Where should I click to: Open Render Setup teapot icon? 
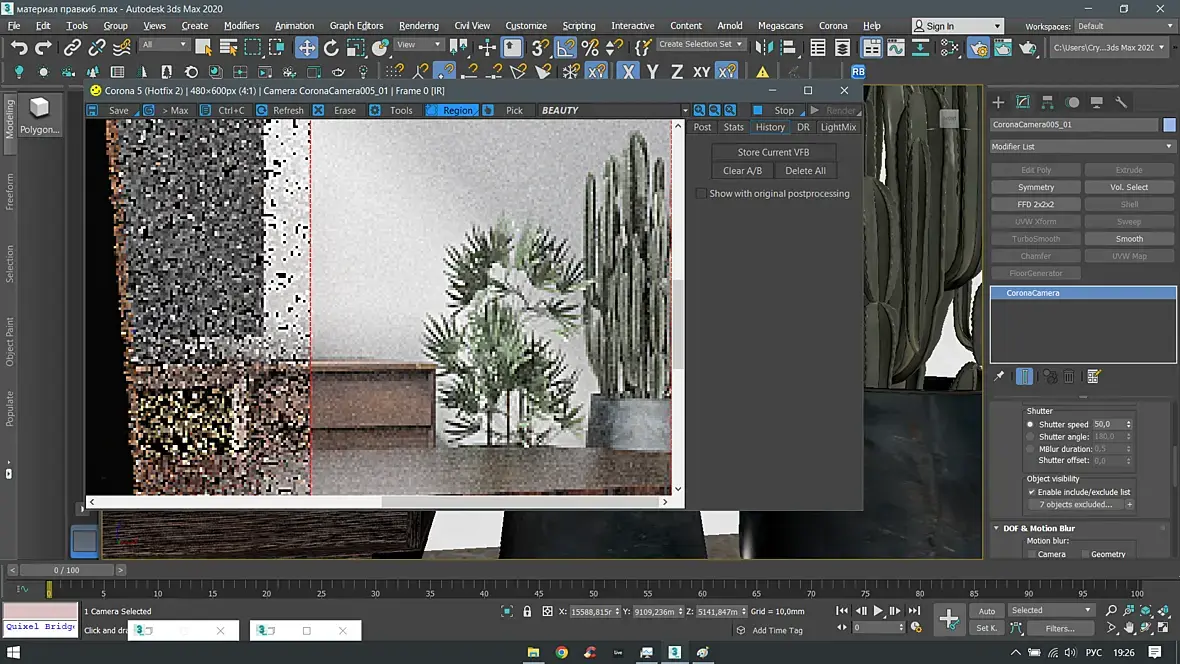click(979, 47)
